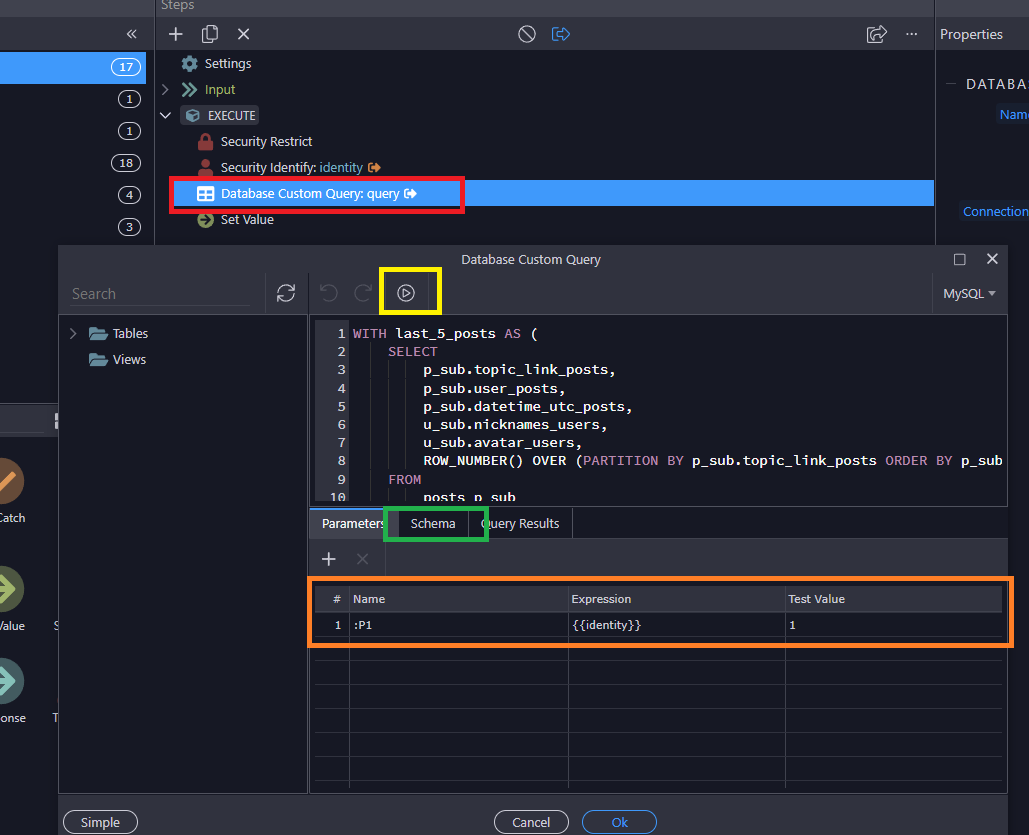Image resolution: width=1029 pixels, height=835 pixels.
Task: Run the custom query with play icon
Action: click(x=406, y=293)
